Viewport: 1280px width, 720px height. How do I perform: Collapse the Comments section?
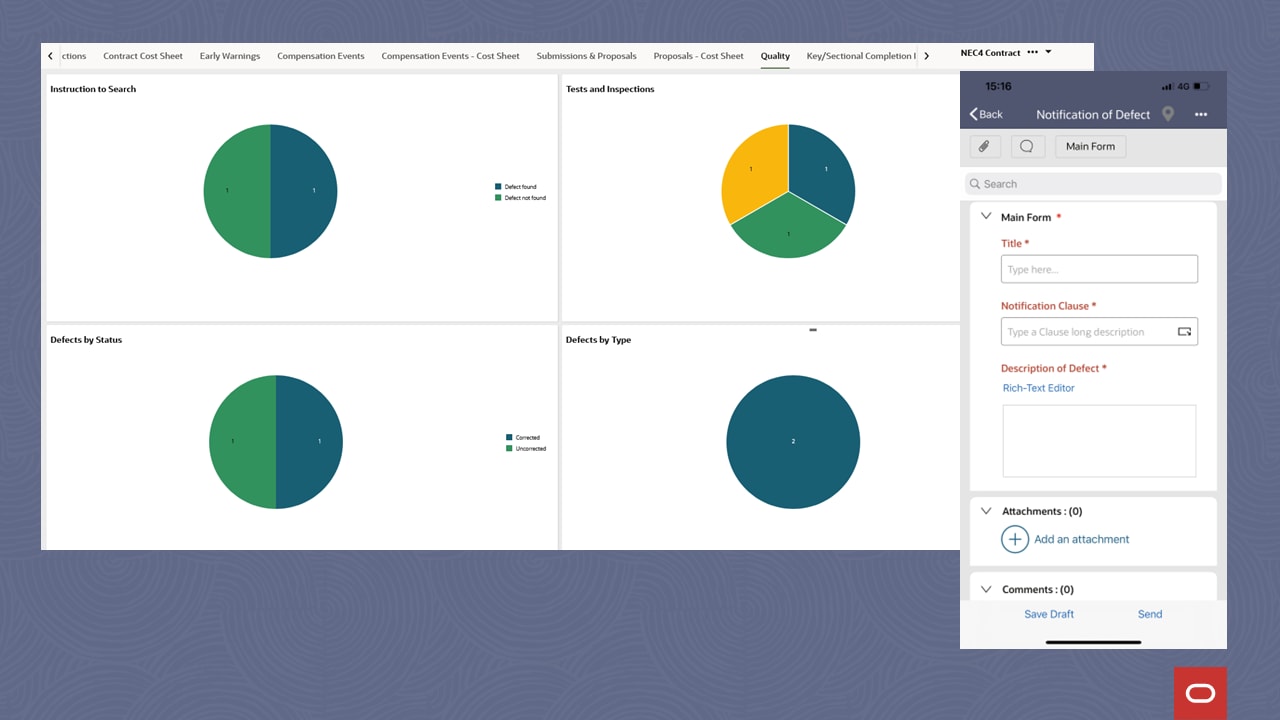click(986, 590)
